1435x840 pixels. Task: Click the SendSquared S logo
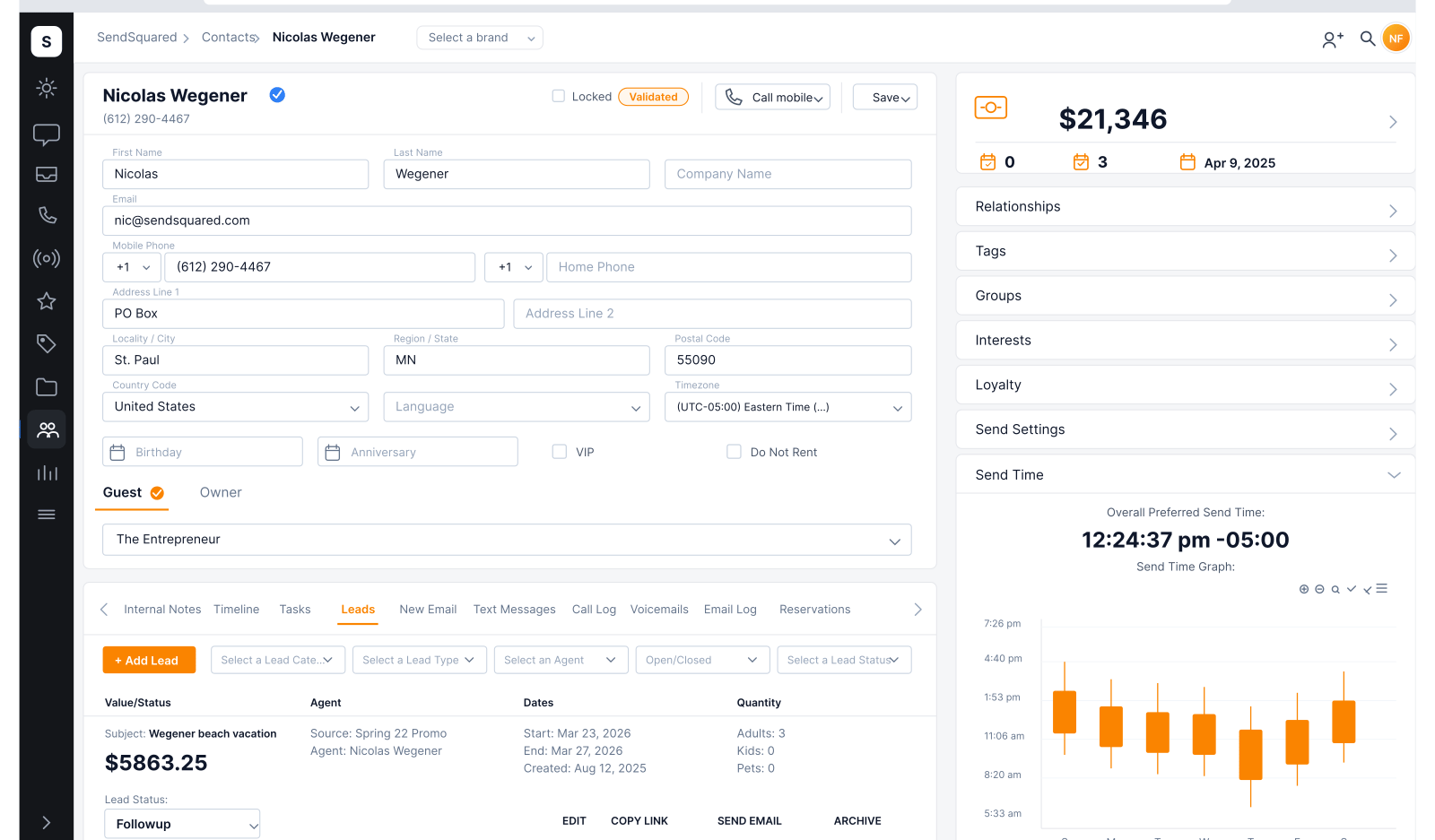47,41
